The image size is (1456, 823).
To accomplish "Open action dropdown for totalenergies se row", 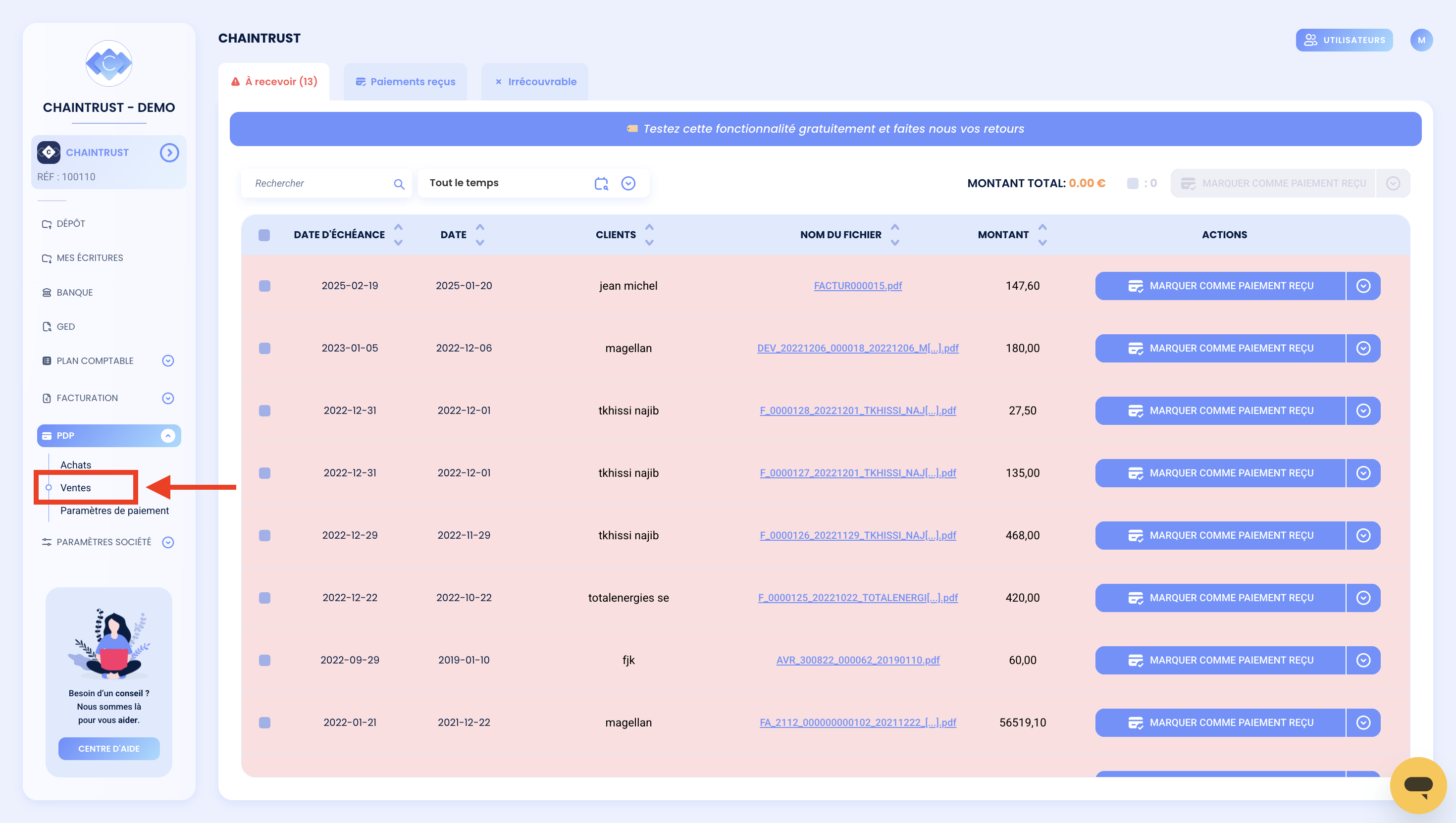I will tap(1363, 598).
